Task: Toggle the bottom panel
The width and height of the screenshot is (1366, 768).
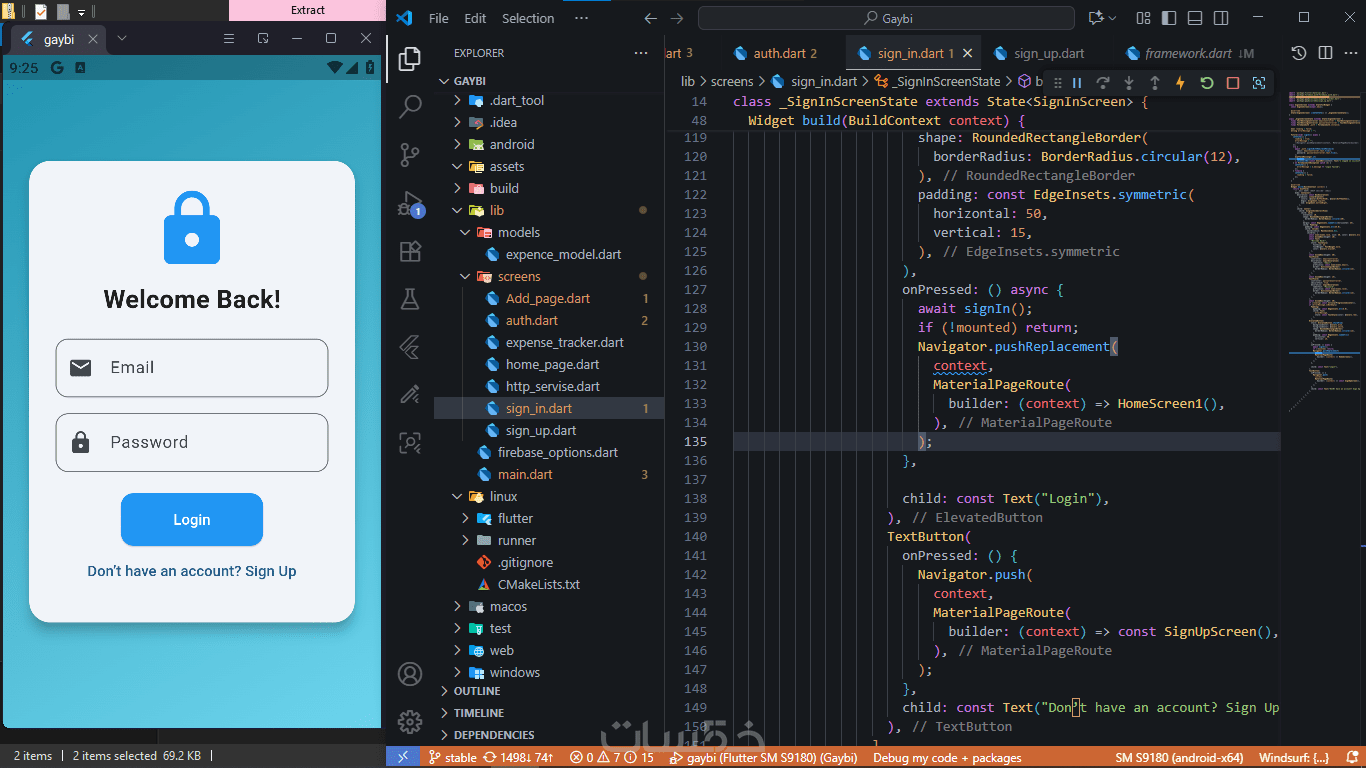Action: (1195, 18)
